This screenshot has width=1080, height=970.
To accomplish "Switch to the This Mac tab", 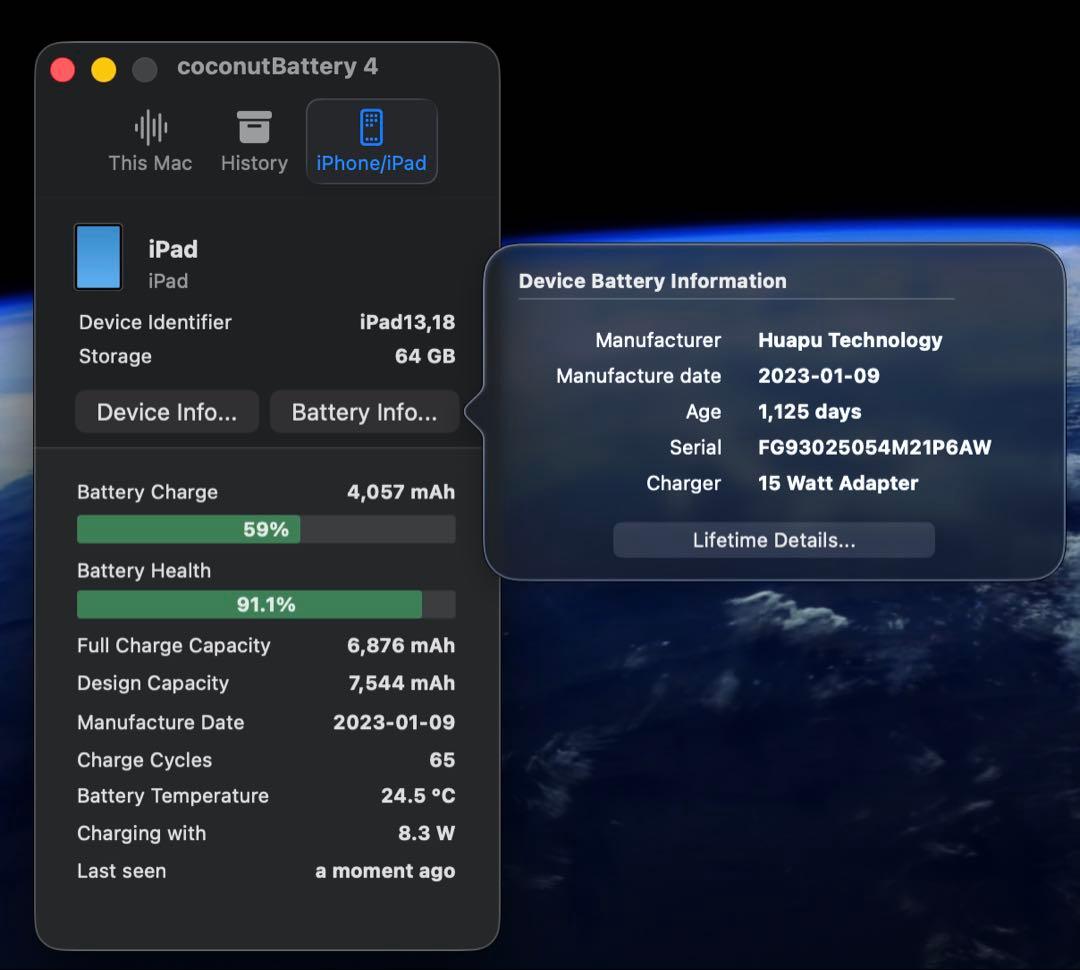I will (x=150, y=140).
